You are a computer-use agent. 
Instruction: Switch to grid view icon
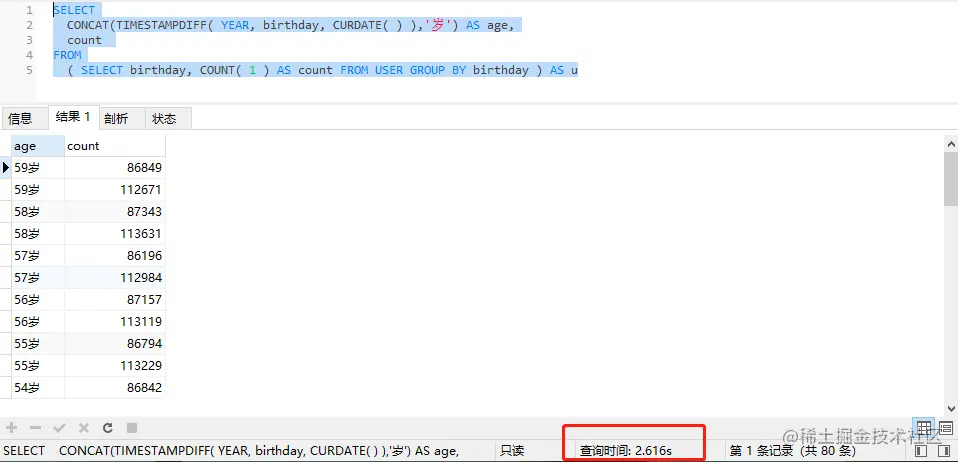pyautogui.click(x=924, y=427)
